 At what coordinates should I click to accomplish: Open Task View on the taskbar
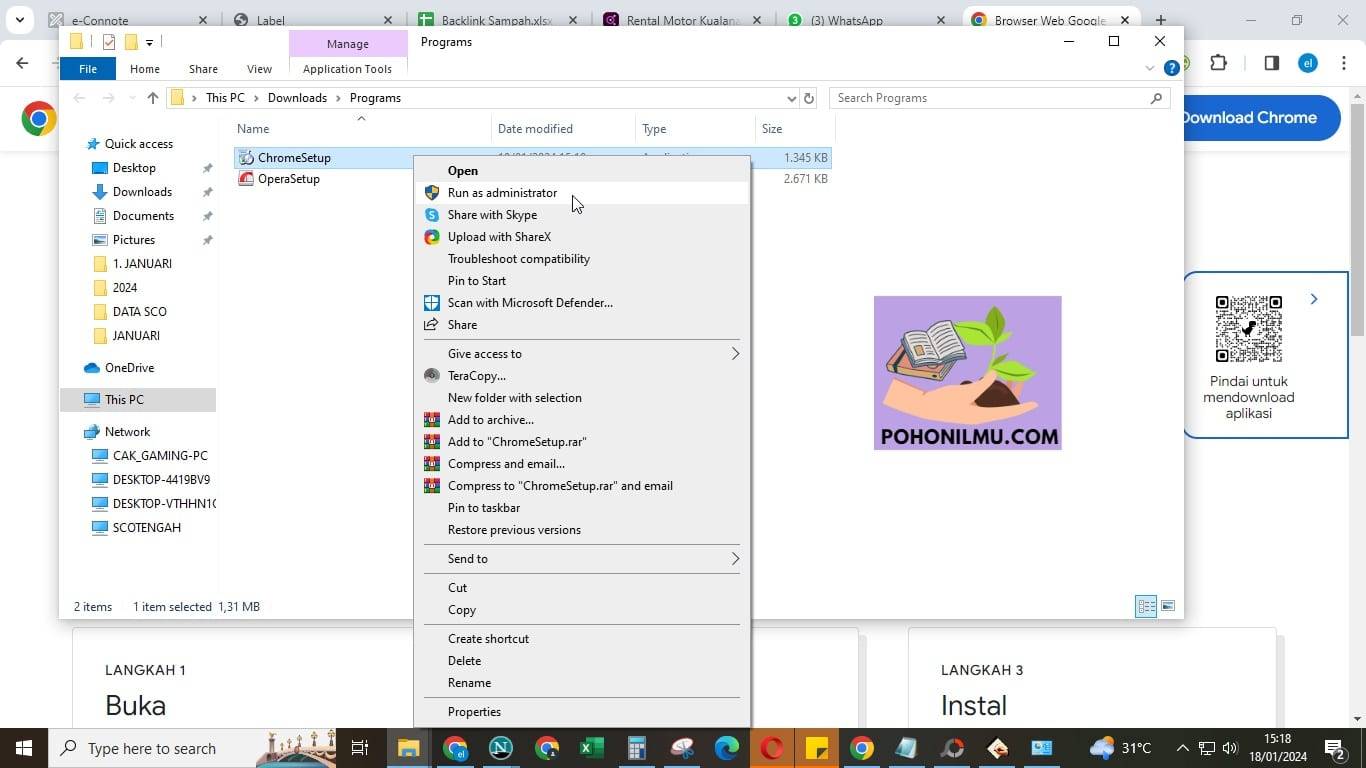point(360,748)
